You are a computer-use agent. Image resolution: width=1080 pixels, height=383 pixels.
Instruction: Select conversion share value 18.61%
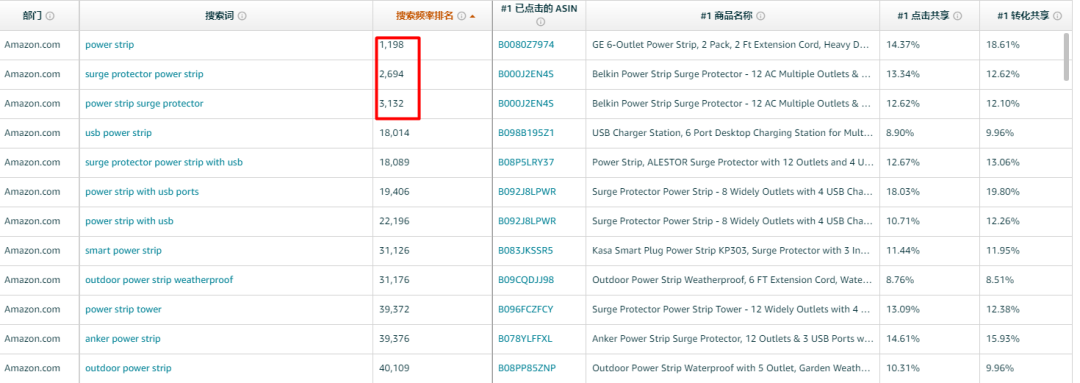point(1003,45)
